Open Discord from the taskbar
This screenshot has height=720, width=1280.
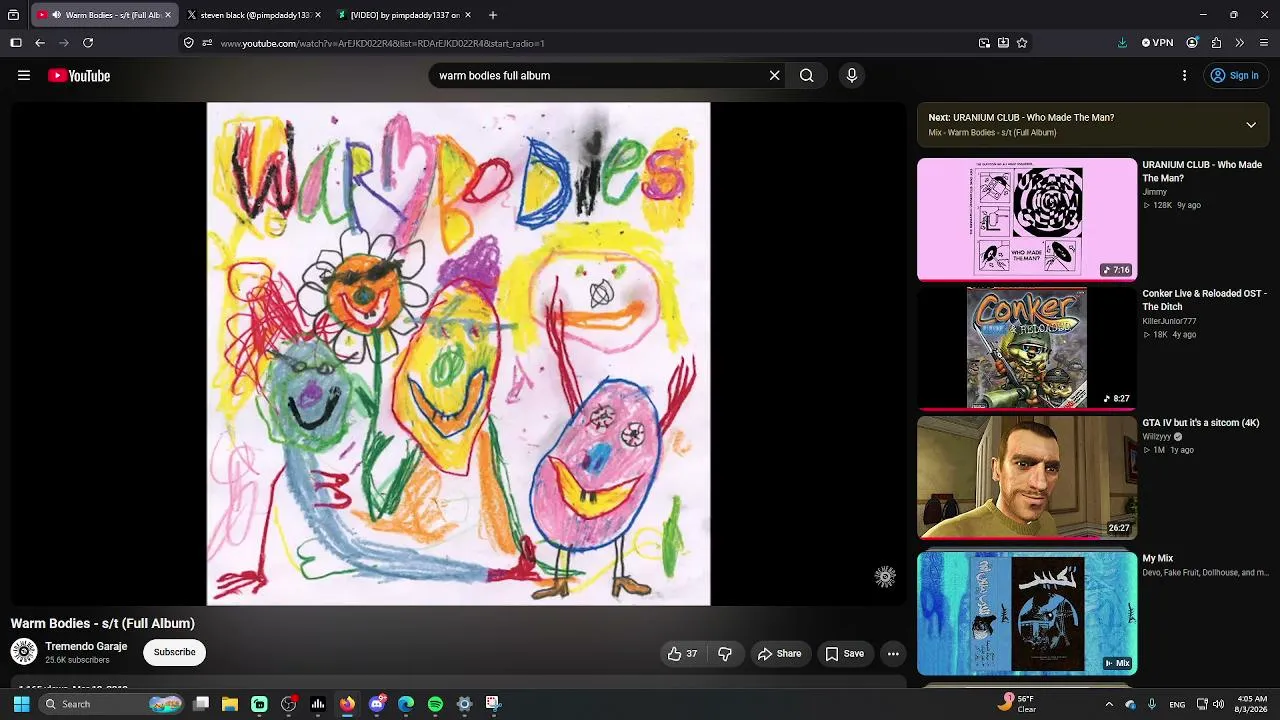377,704
